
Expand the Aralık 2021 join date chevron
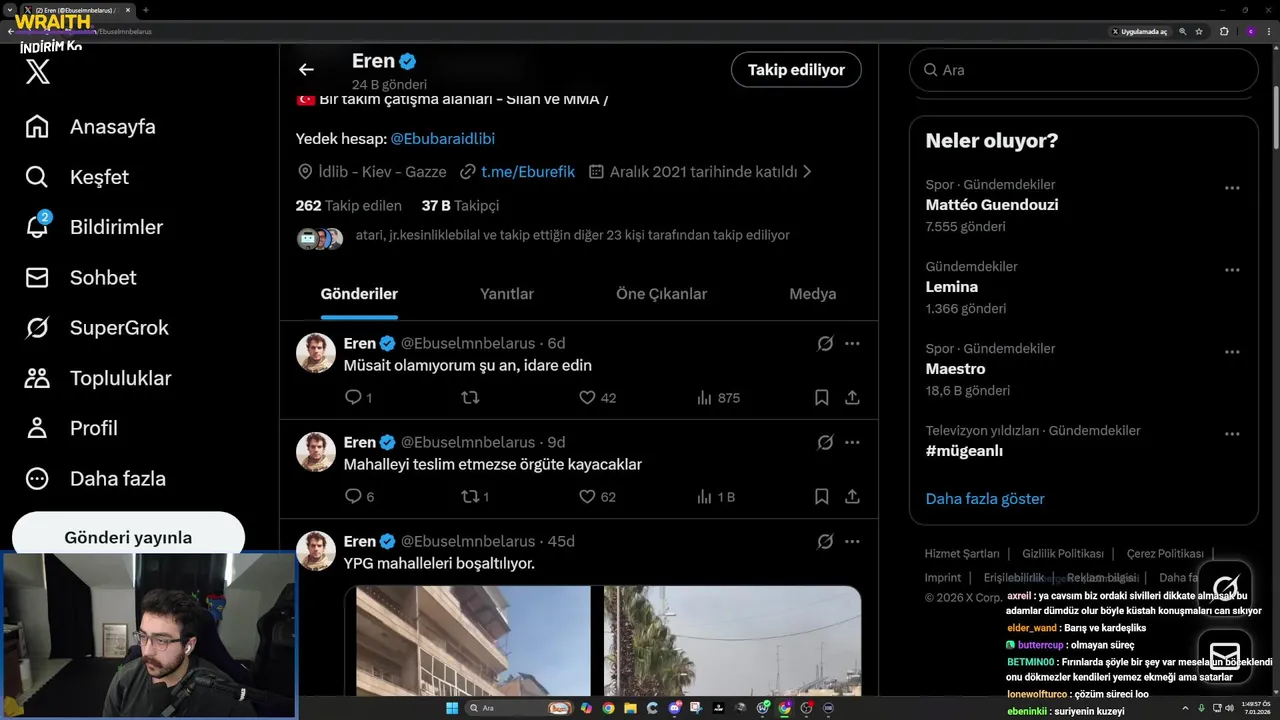[x=807, y=172]
